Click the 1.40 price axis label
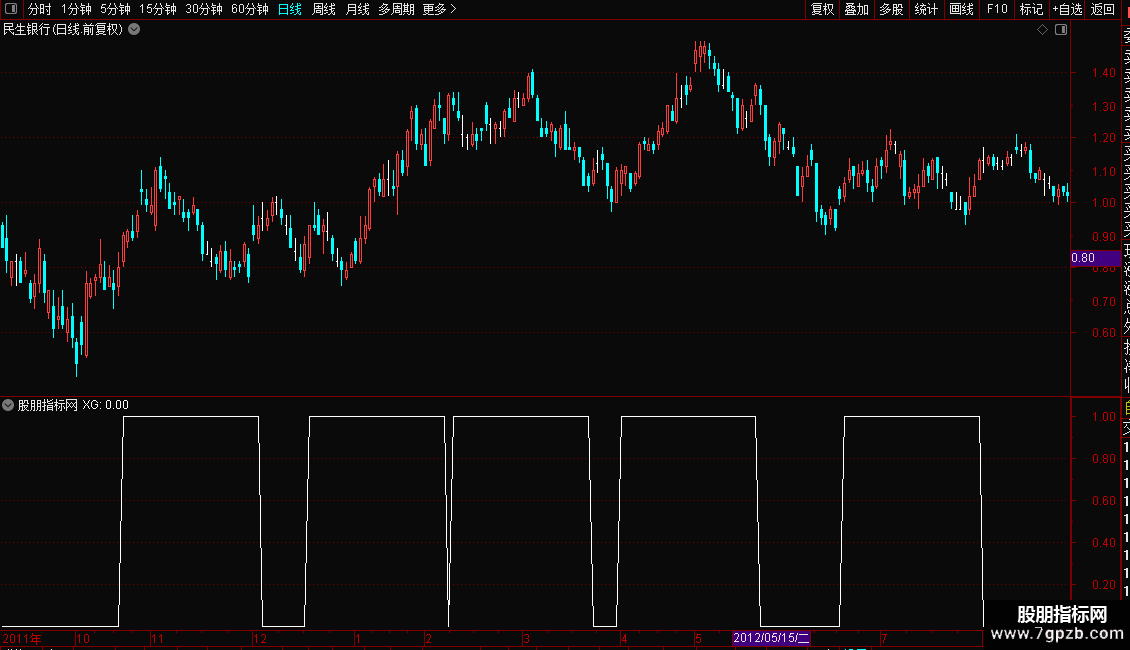Viewport: 1130px width, 650px height. (1103, 73)
